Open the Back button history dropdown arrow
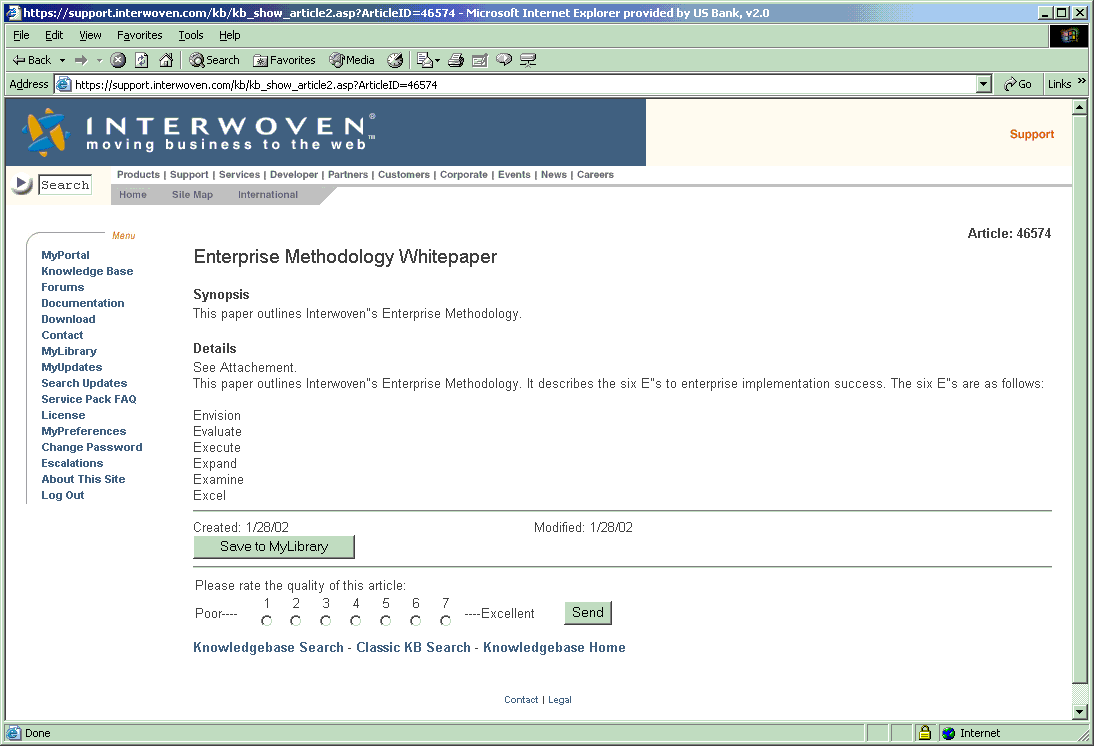Viewport: 1094px width, 746px height. pyautogui.click(x=62, y=60)
